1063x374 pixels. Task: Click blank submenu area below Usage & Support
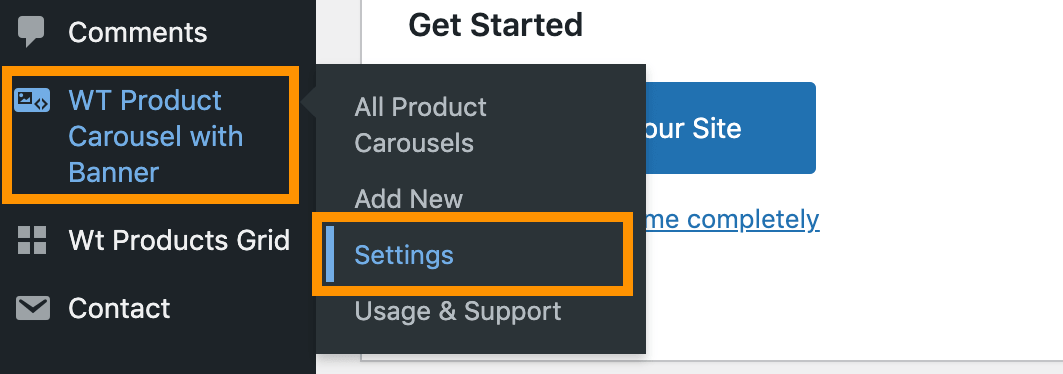click(481, 341)
